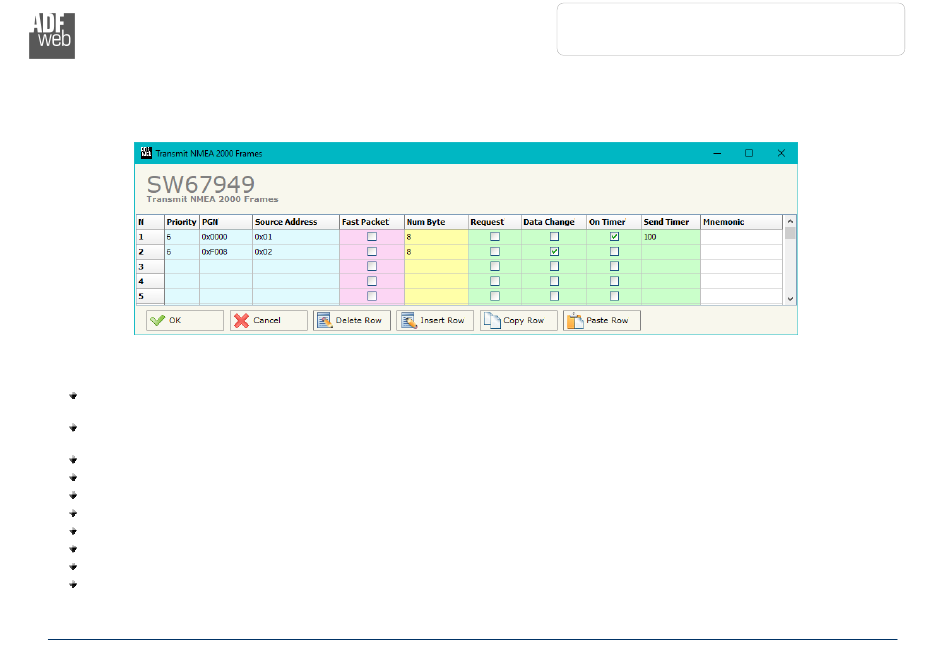Check On Timer in row 2
This screenshot has width=950, height=659.
click(x=614, y=251)
